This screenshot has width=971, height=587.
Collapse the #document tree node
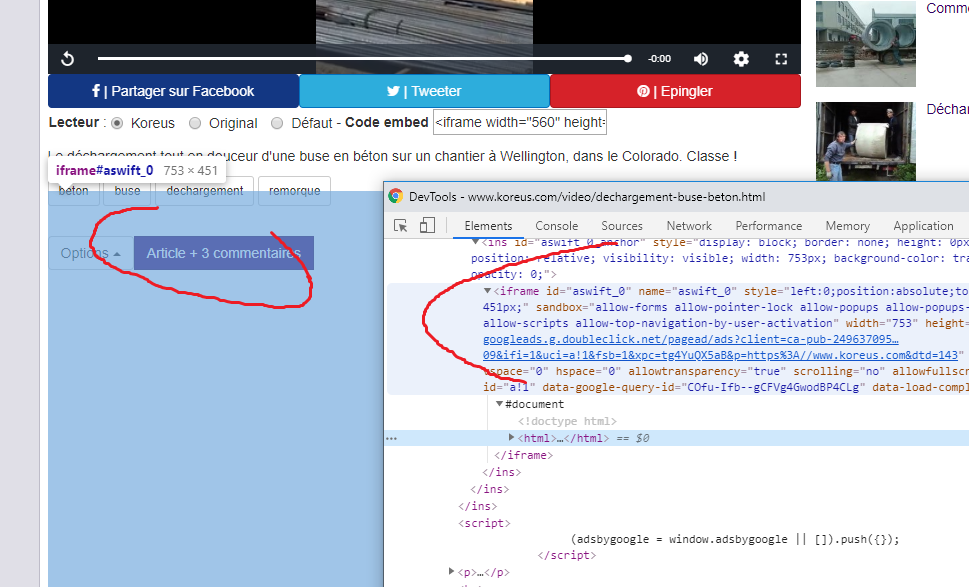pos(500,404)
